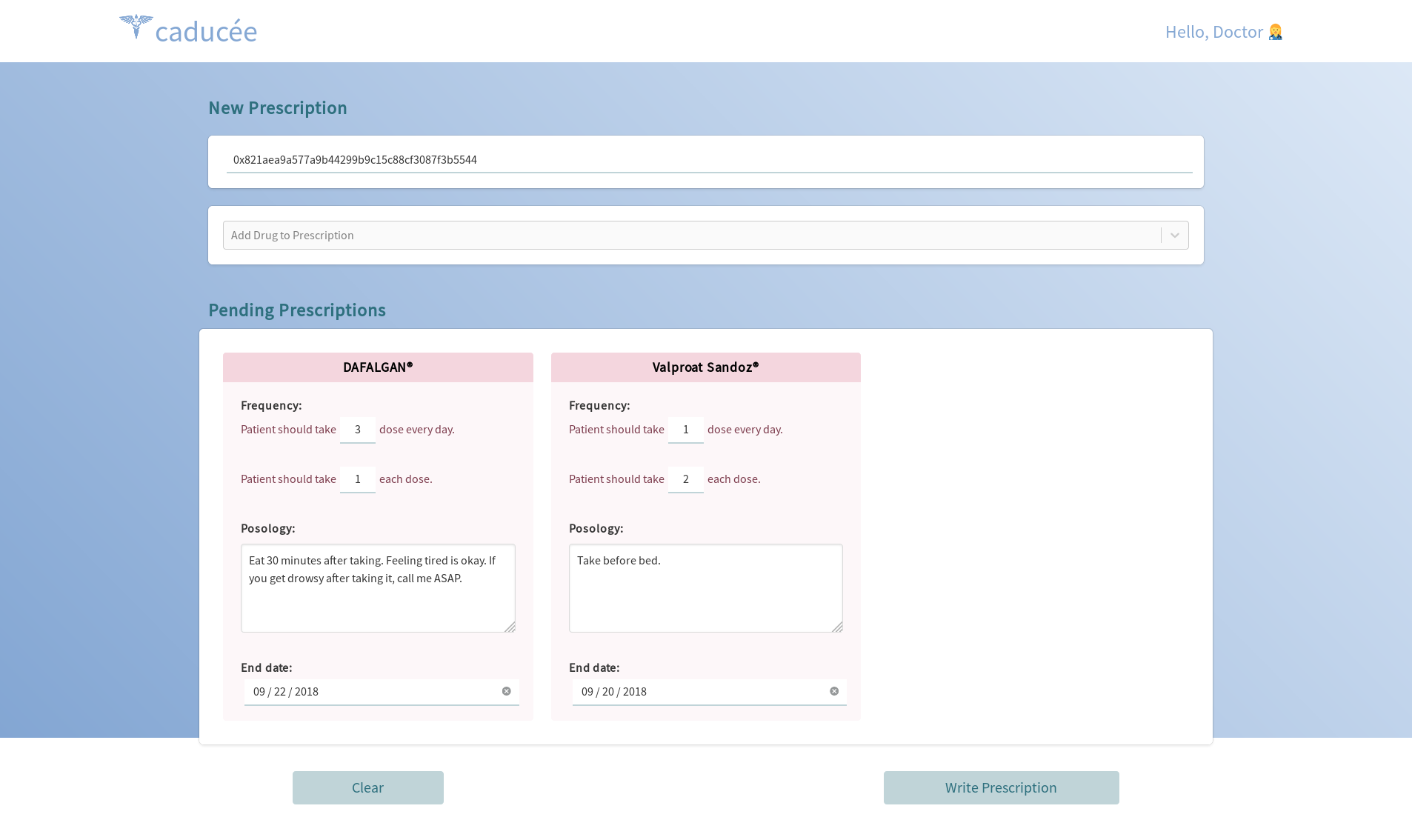Click the DAFALGAN End date label
The height and width of the screenshot is (840, 1412).
pyautogui.click(x=267, y=667)
